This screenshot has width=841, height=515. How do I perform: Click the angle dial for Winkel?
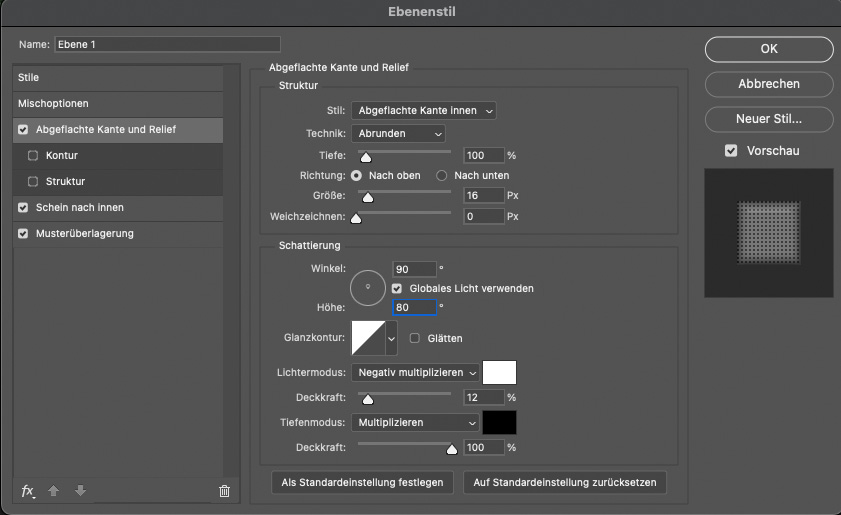click(x=368, y=288)
